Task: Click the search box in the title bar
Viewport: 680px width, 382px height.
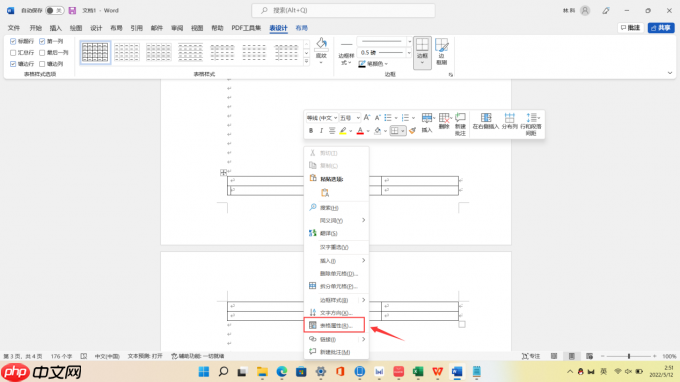Action: tap(343, 10)
